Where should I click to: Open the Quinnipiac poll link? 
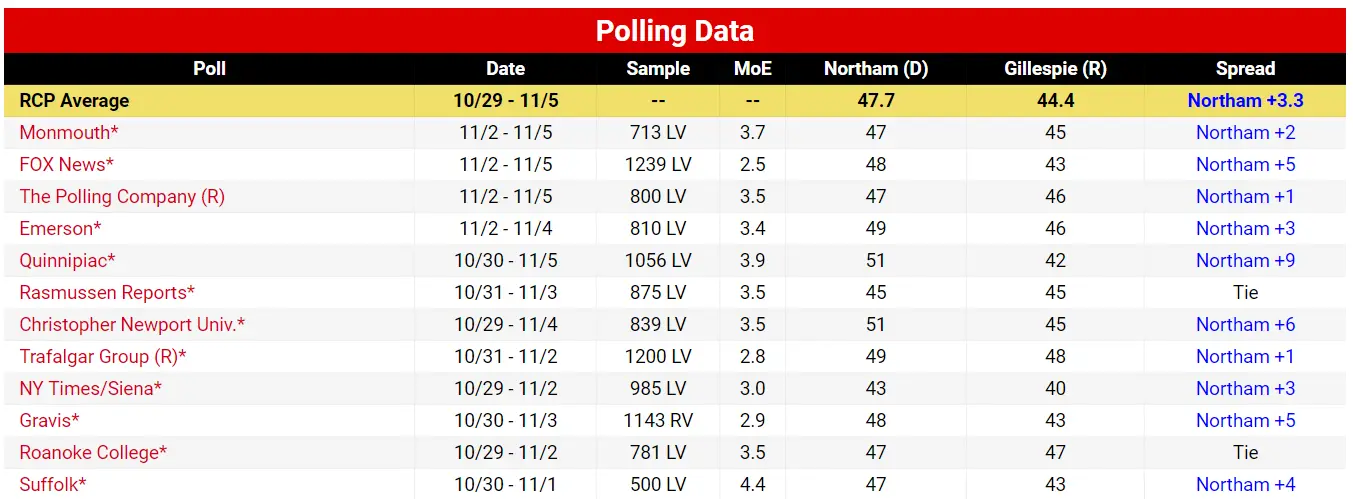(x=68, y=261)
